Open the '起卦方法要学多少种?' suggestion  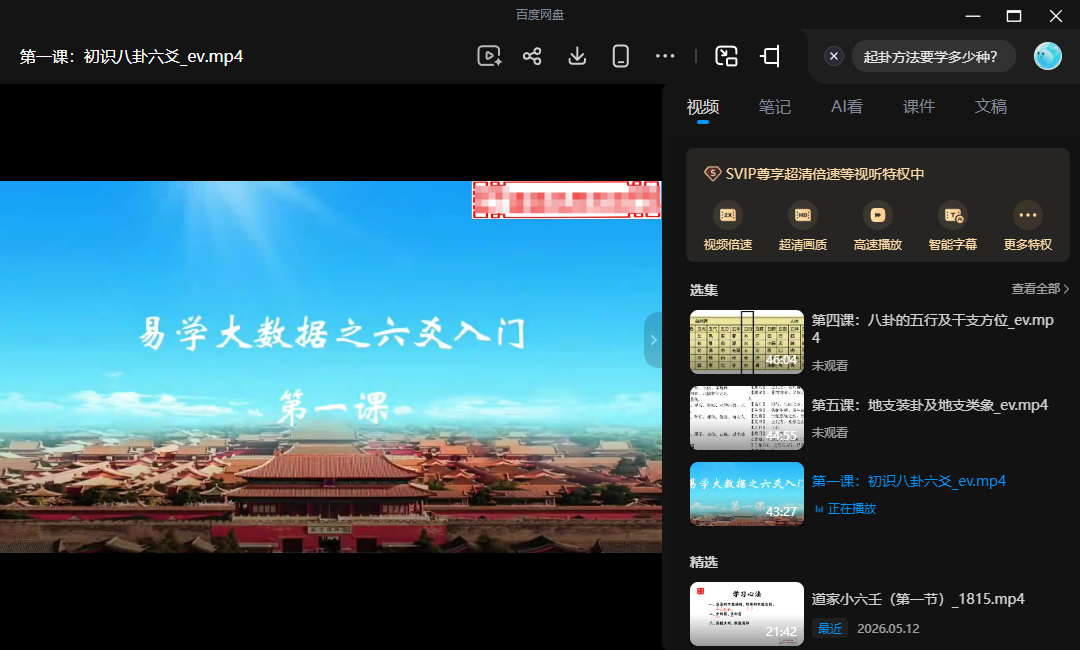pos(931,56)
